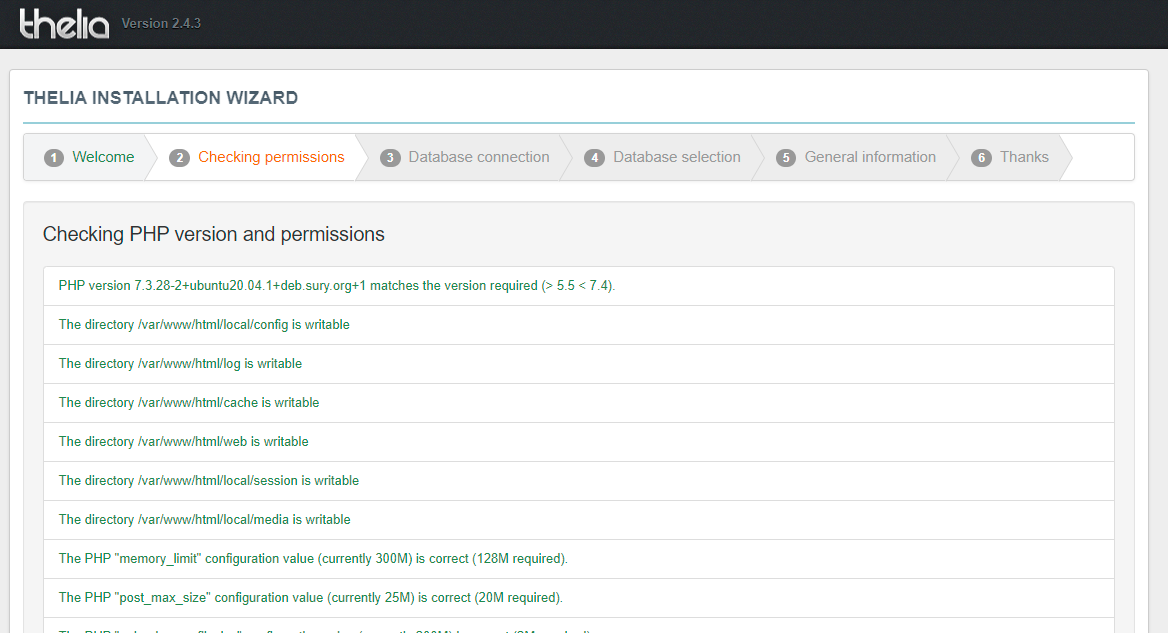
Task: Switch to the Database selection step
Action: click(x=677, y=157)
